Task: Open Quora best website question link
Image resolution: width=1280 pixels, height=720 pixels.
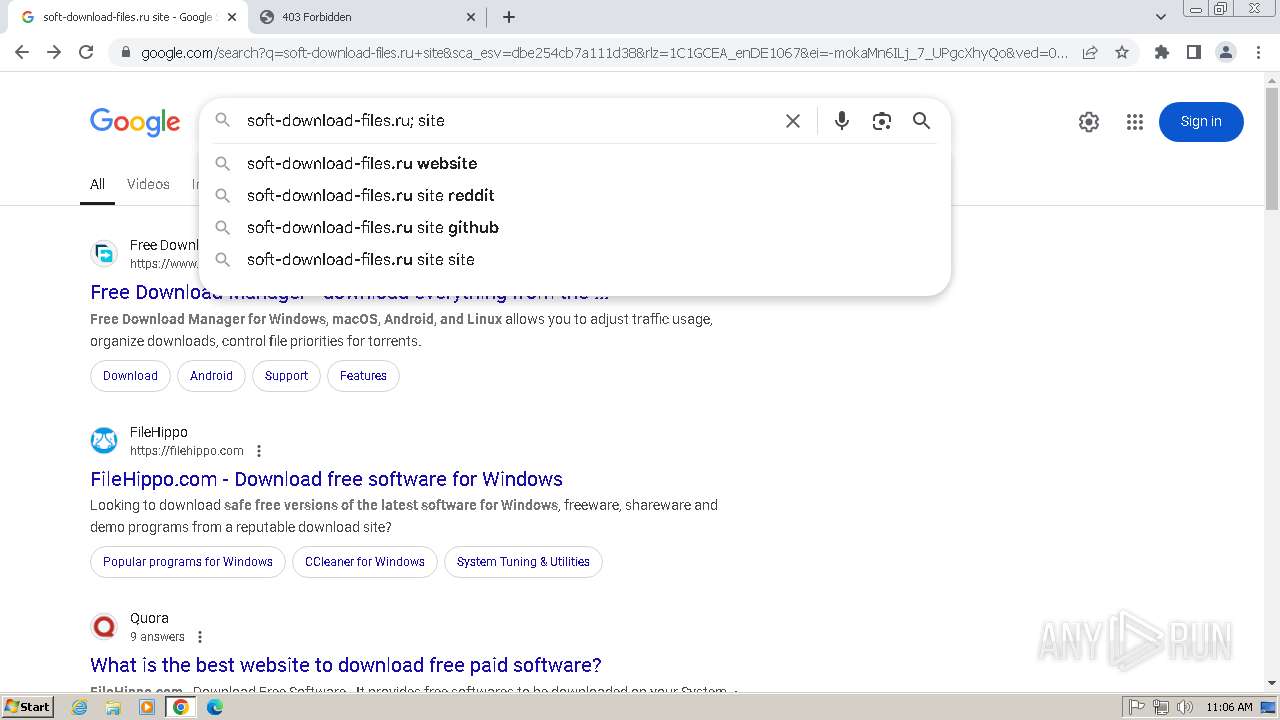Action: (x=346, y=665)
